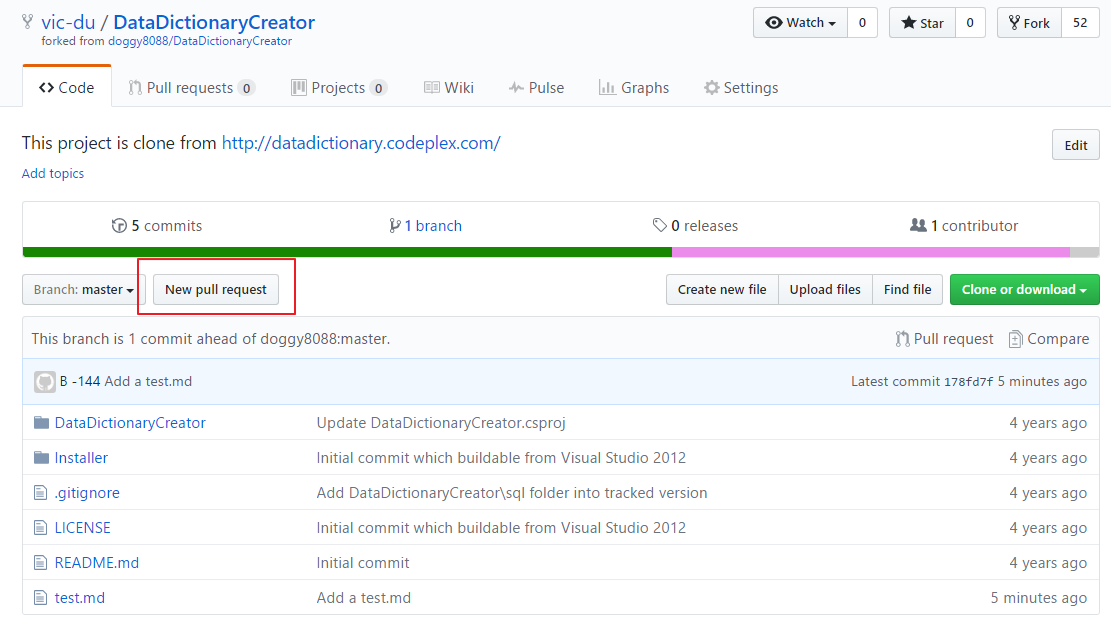Viewport: 1111px width, 621px height.
Task: Click Upload files
Action: pyautogui.click(x=825, y=289)
